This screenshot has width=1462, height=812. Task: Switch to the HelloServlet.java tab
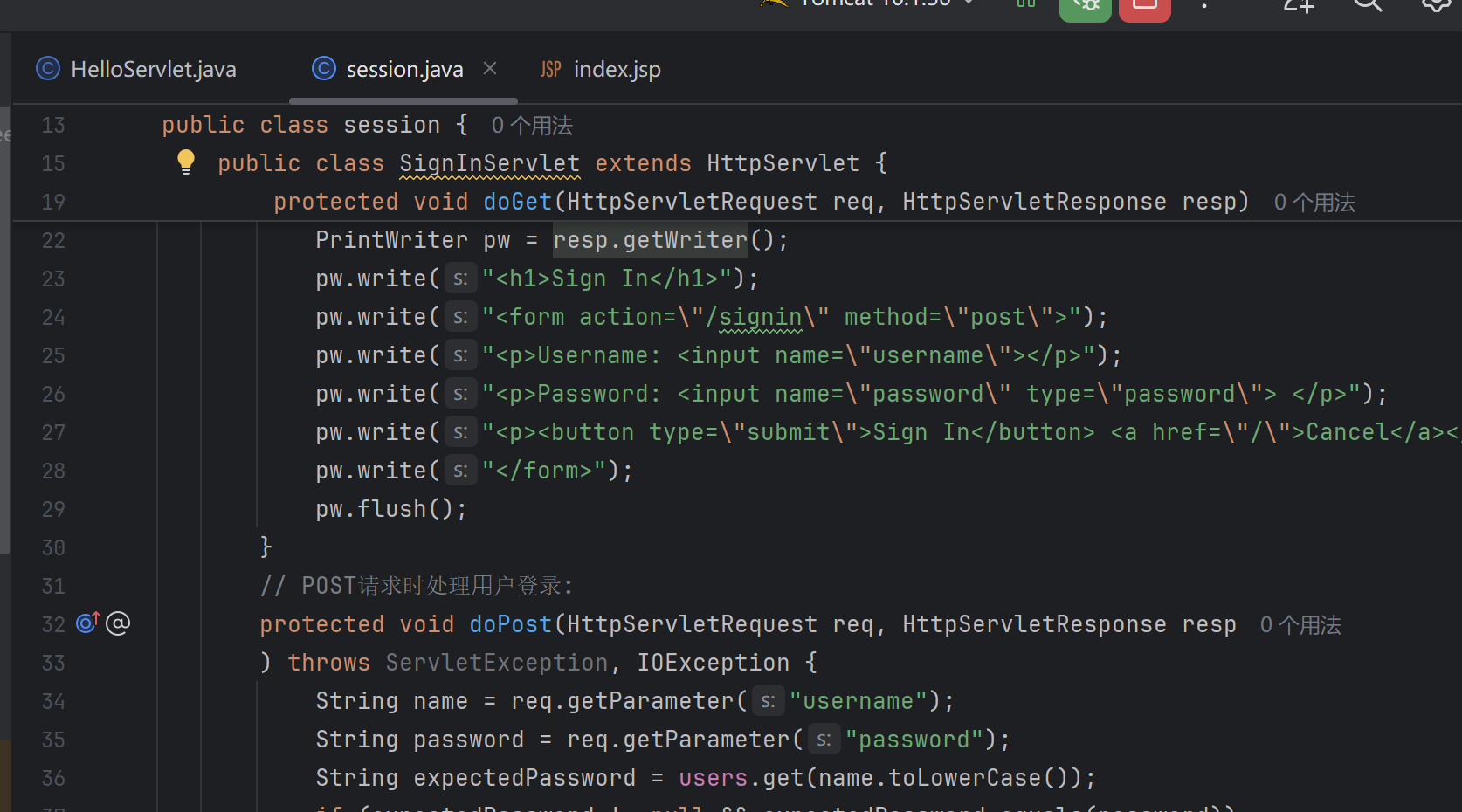[x=136, y=69]
